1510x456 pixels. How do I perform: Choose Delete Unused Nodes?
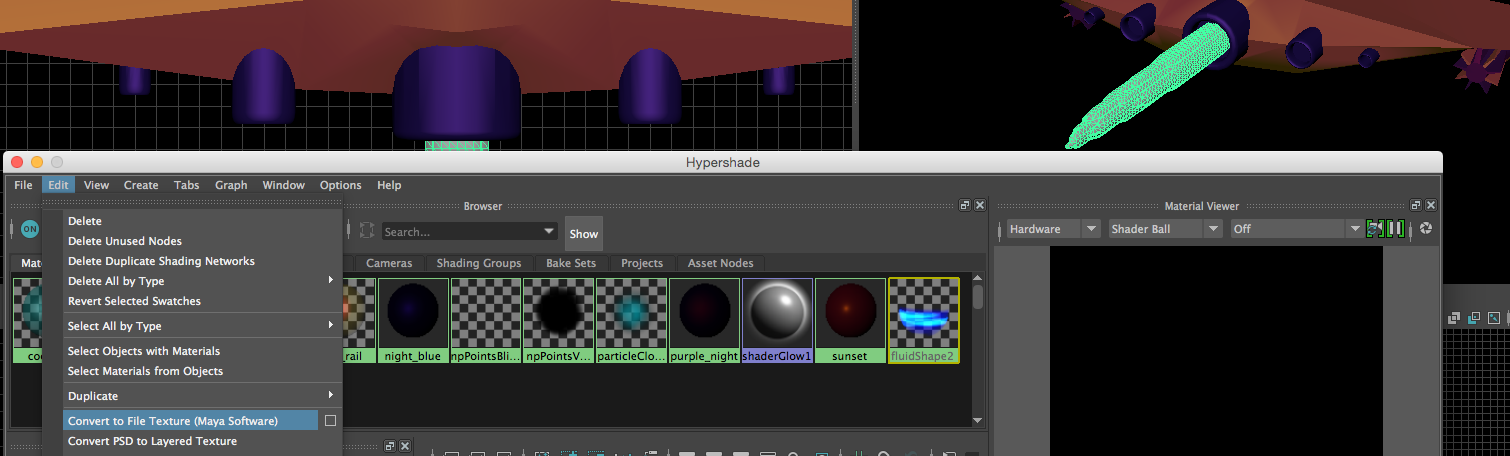coord(125,241)
